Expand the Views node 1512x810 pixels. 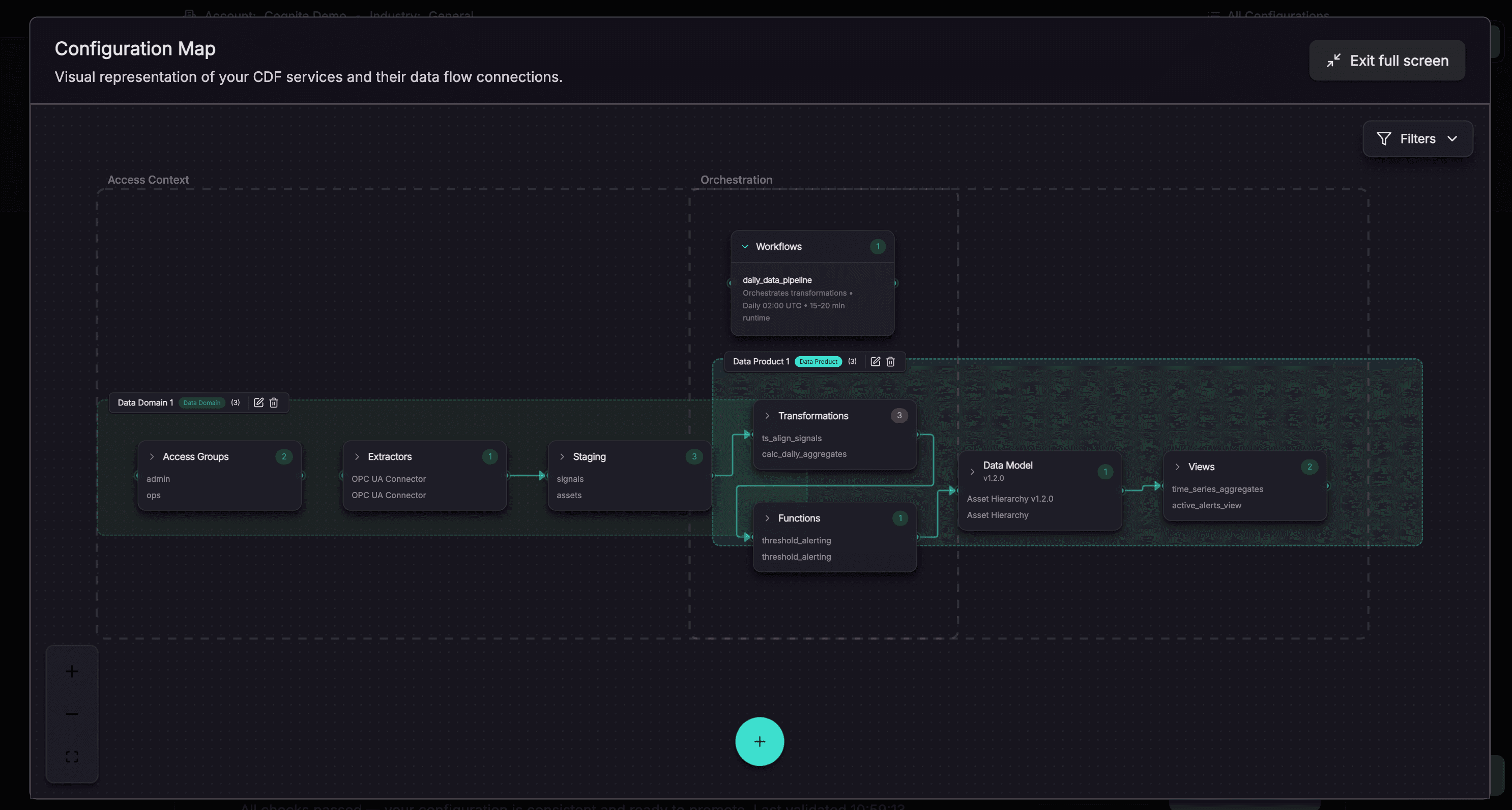pos(1177,467)
